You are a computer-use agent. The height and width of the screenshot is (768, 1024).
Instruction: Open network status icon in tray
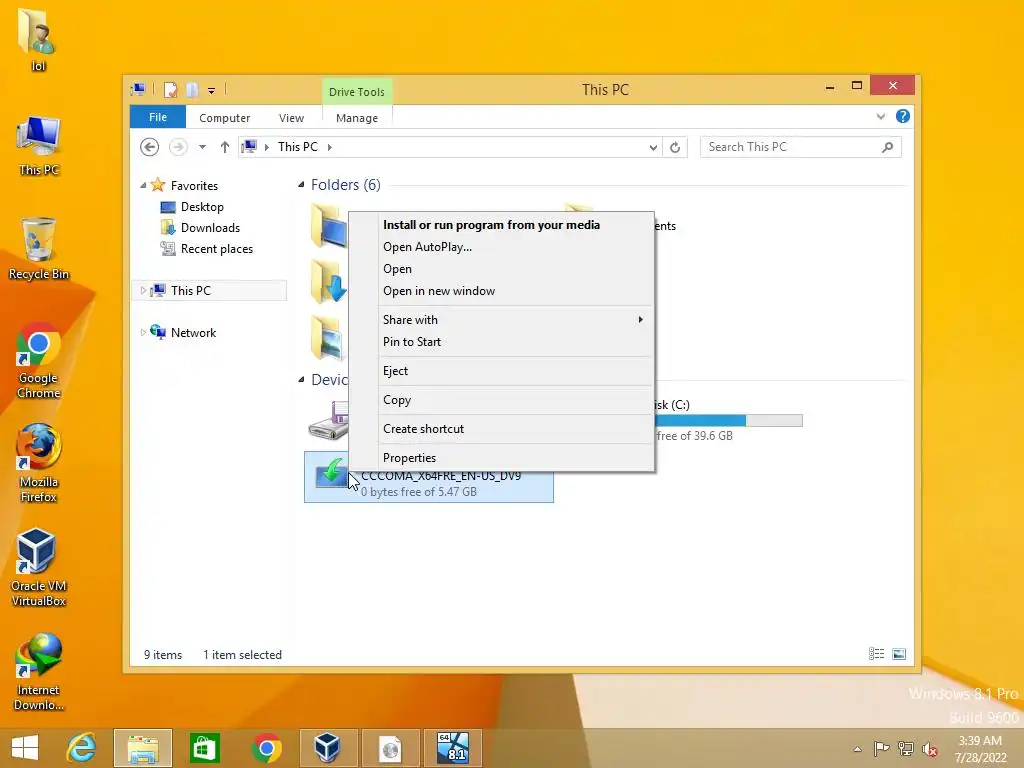[x=906, y=748]
